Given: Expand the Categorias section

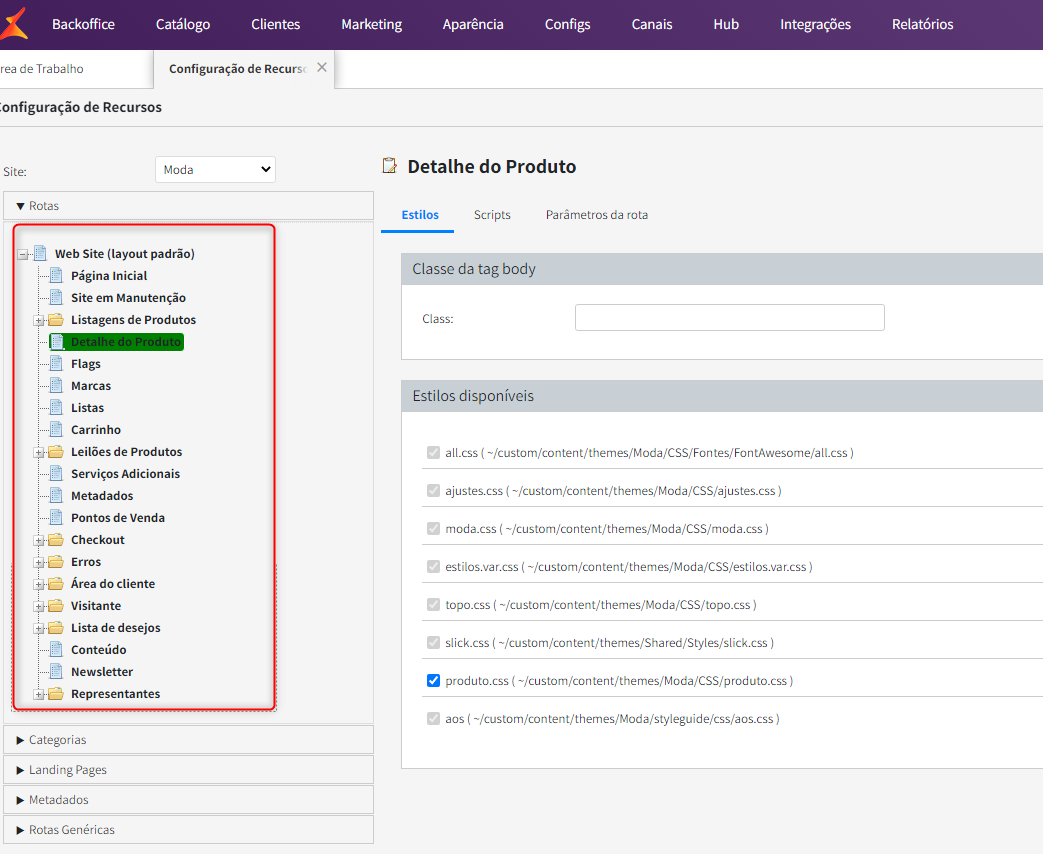Looking at the screenshot, I should (188, 740).
